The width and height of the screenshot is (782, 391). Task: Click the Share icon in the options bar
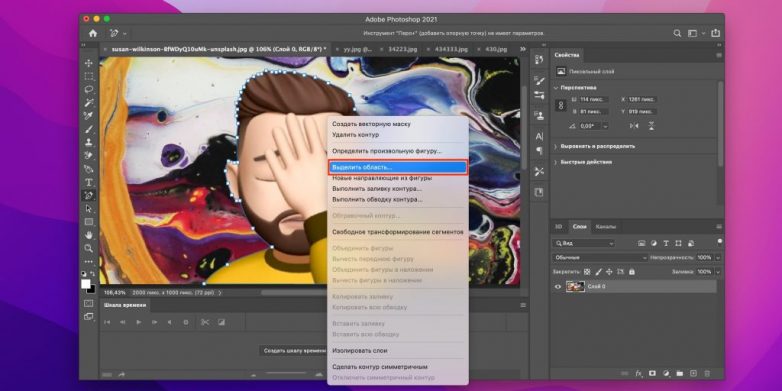coord(716,33)
